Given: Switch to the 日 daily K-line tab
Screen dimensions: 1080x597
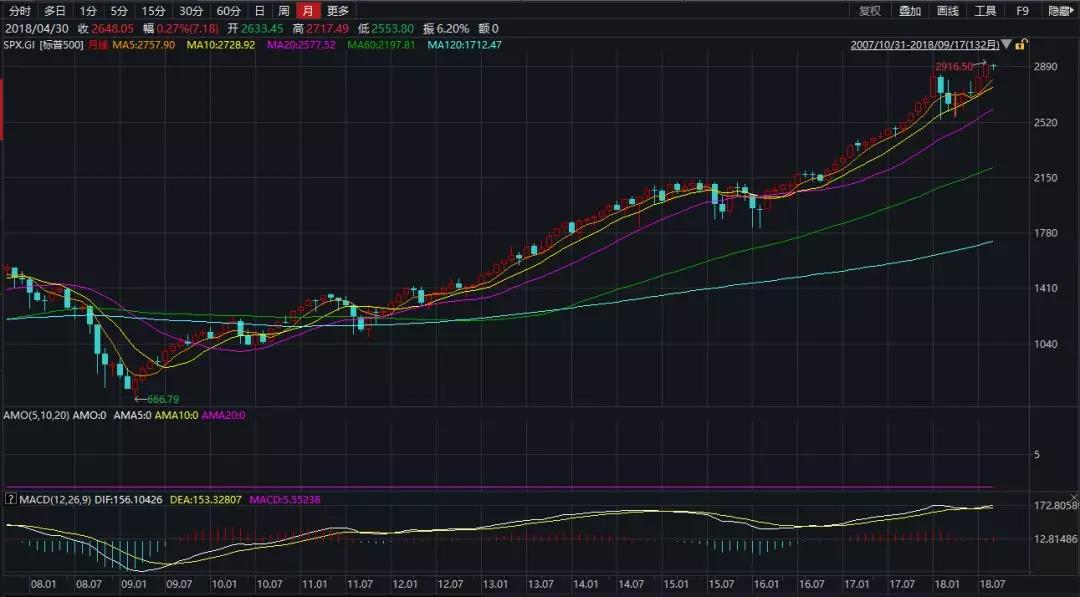Looking at the screenshot, I should pyautogui.click(x=259, y=10).
